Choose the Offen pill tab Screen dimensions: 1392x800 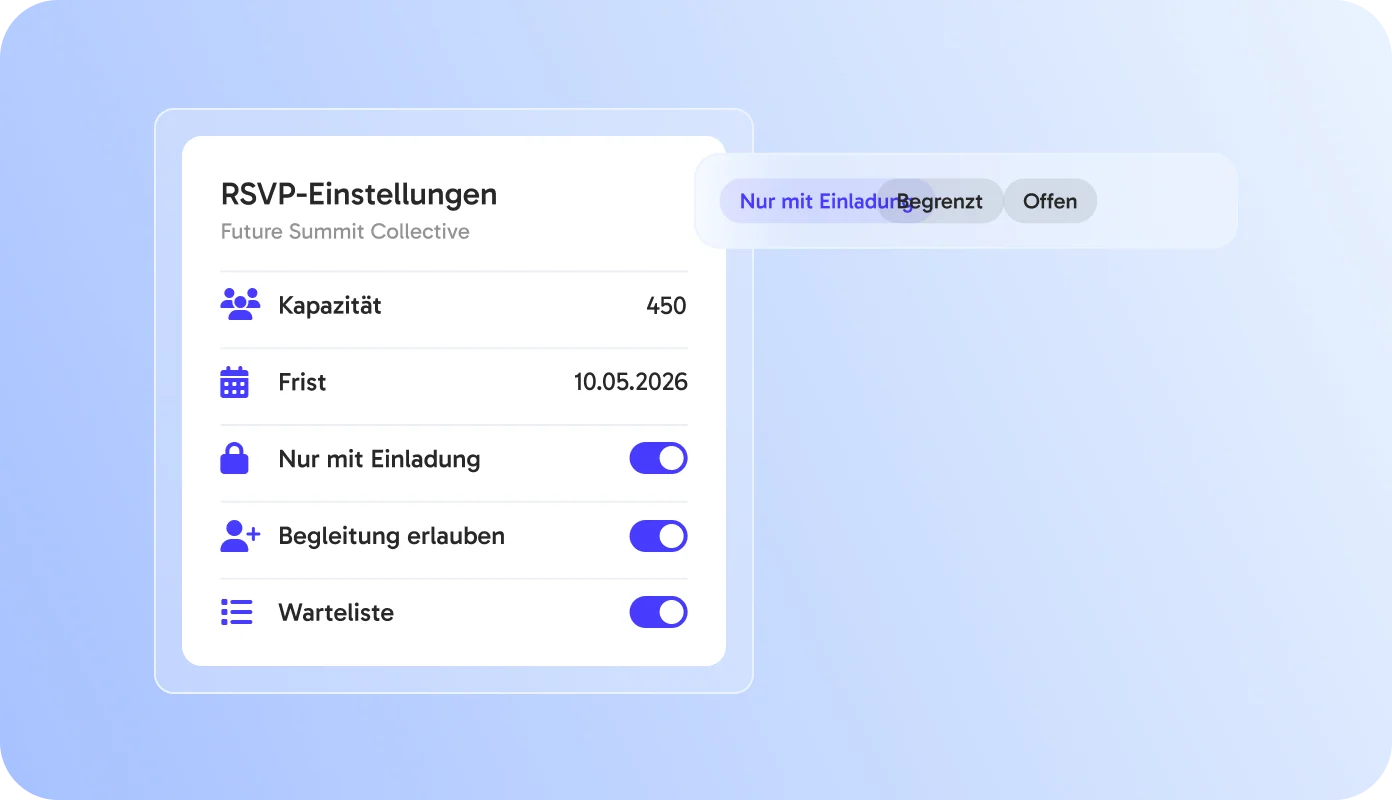click(x=1050, y=201)
